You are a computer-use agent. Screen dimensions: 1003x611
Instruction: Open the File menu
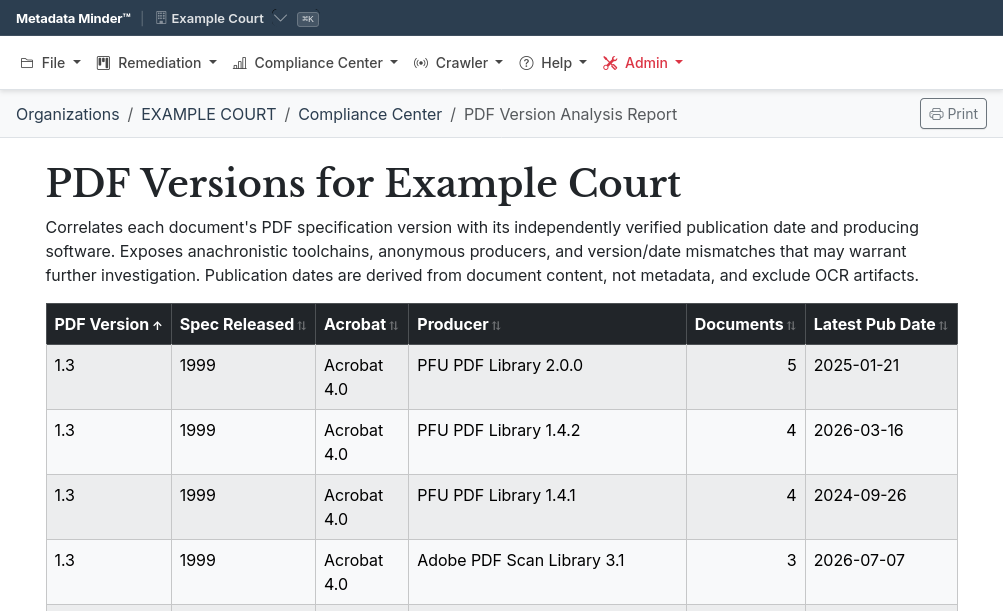(51, 63)
